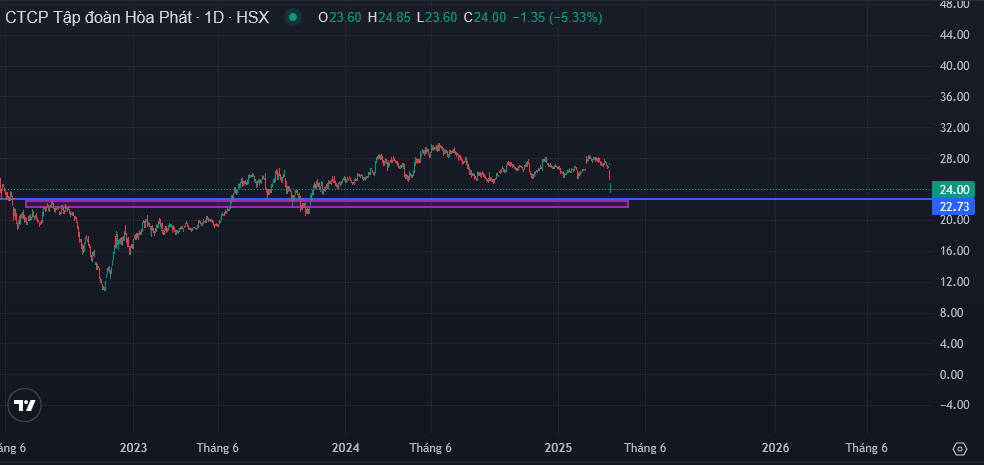This screenshot has width=984, height=465.
Task: Click the 2025 time axis label
Action: click(x=559, y=448)
